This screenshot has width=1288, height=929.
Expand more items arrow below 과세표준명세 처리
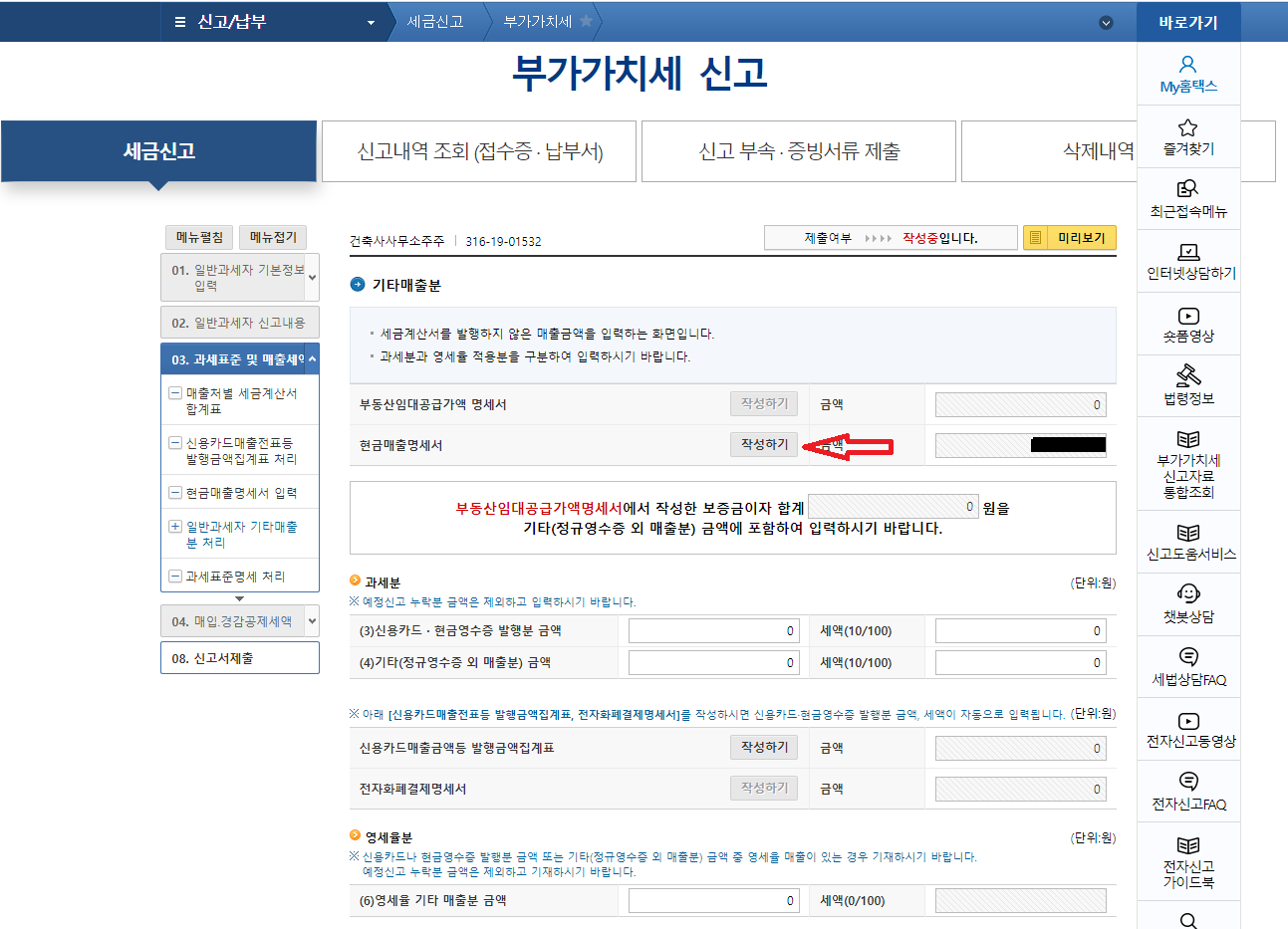click(x=239, y=598)
